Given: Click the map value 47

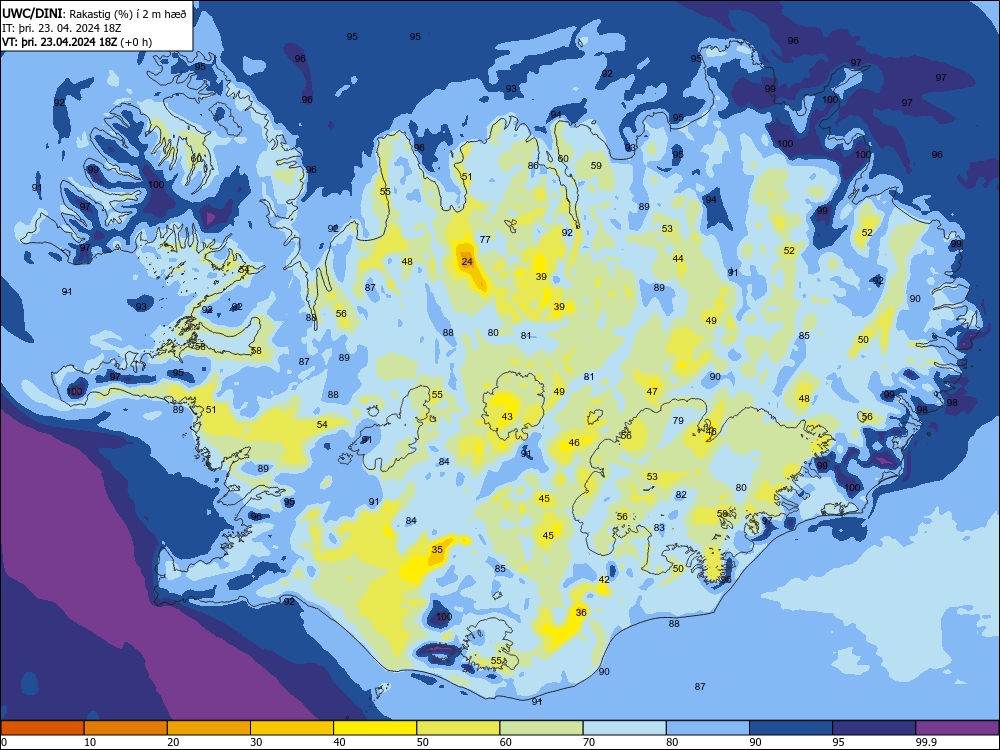Looking at the screenshot, I should (x=652, y=392).
